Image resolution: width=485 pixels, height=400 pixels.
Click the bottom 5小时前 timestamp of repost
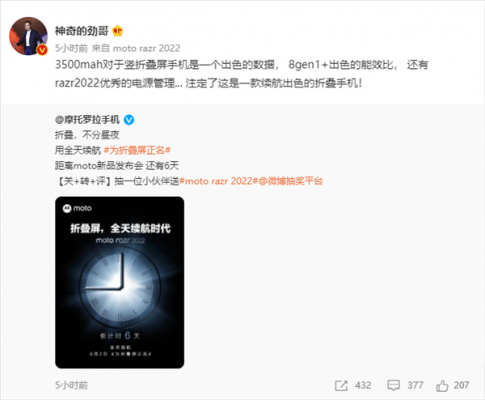click(71, 386)
